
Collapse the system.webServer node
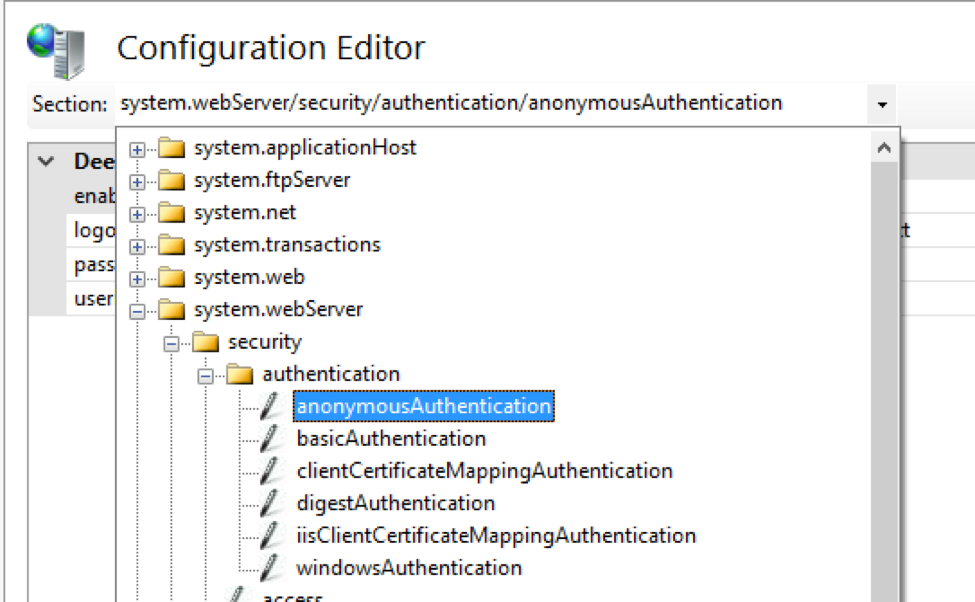137,310
